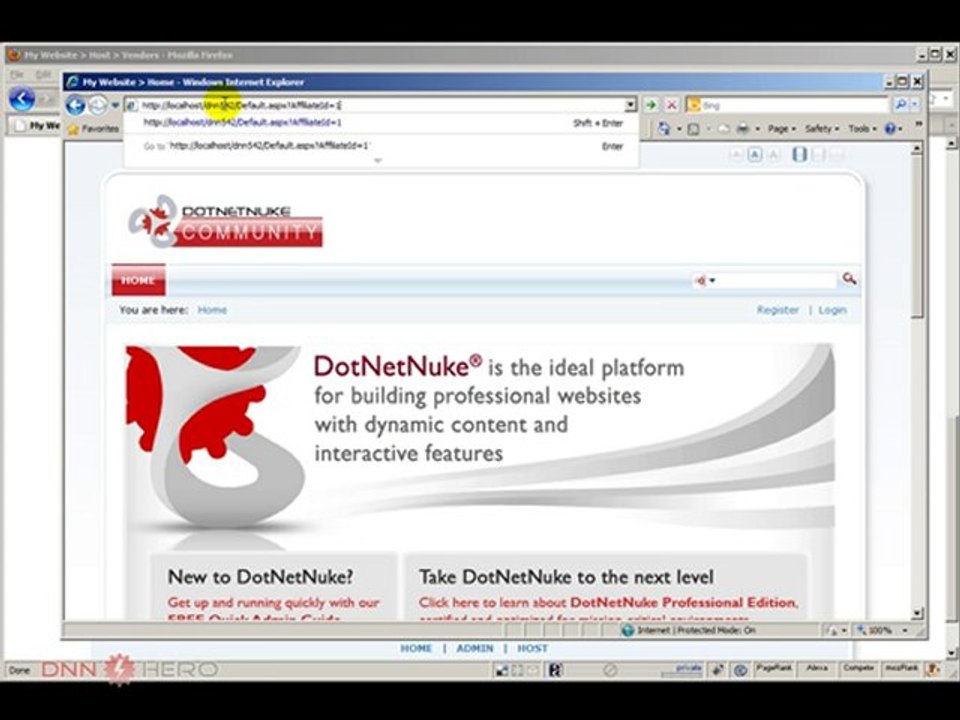Expand the IE command bar overflow chevron

(918, 125)
